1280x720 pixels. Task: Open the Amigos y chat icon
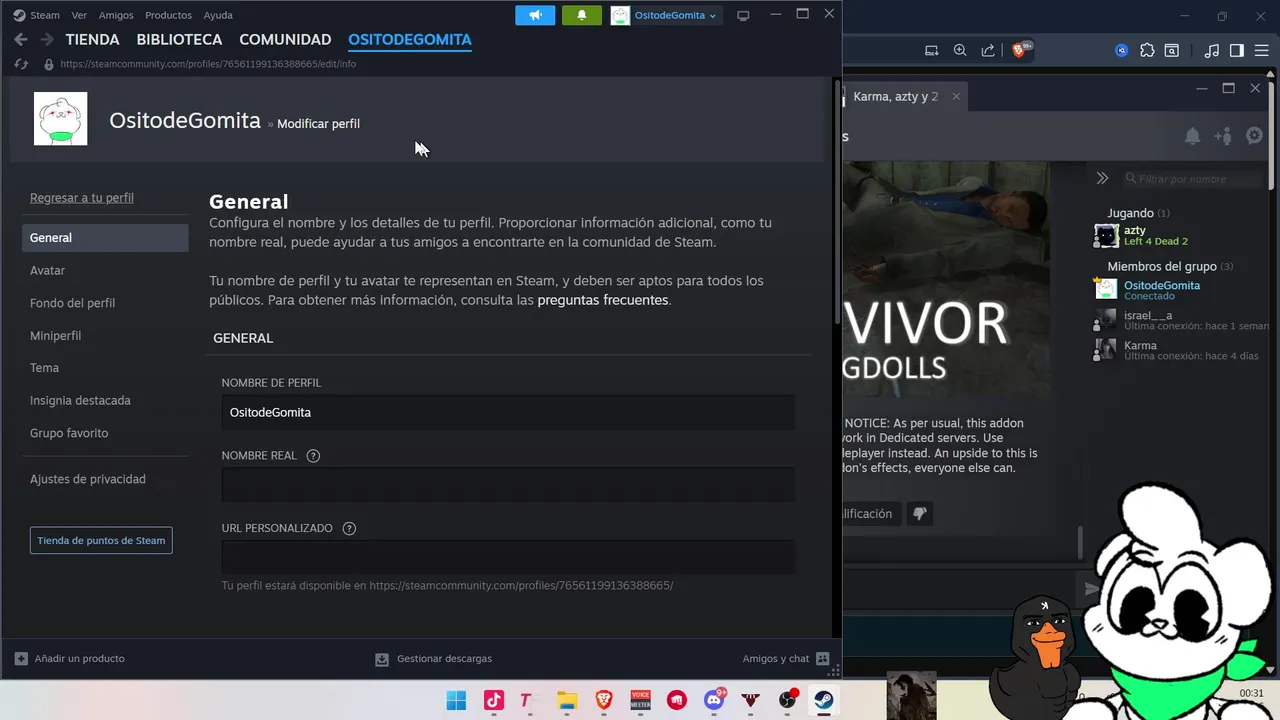[x=823, y=659]
